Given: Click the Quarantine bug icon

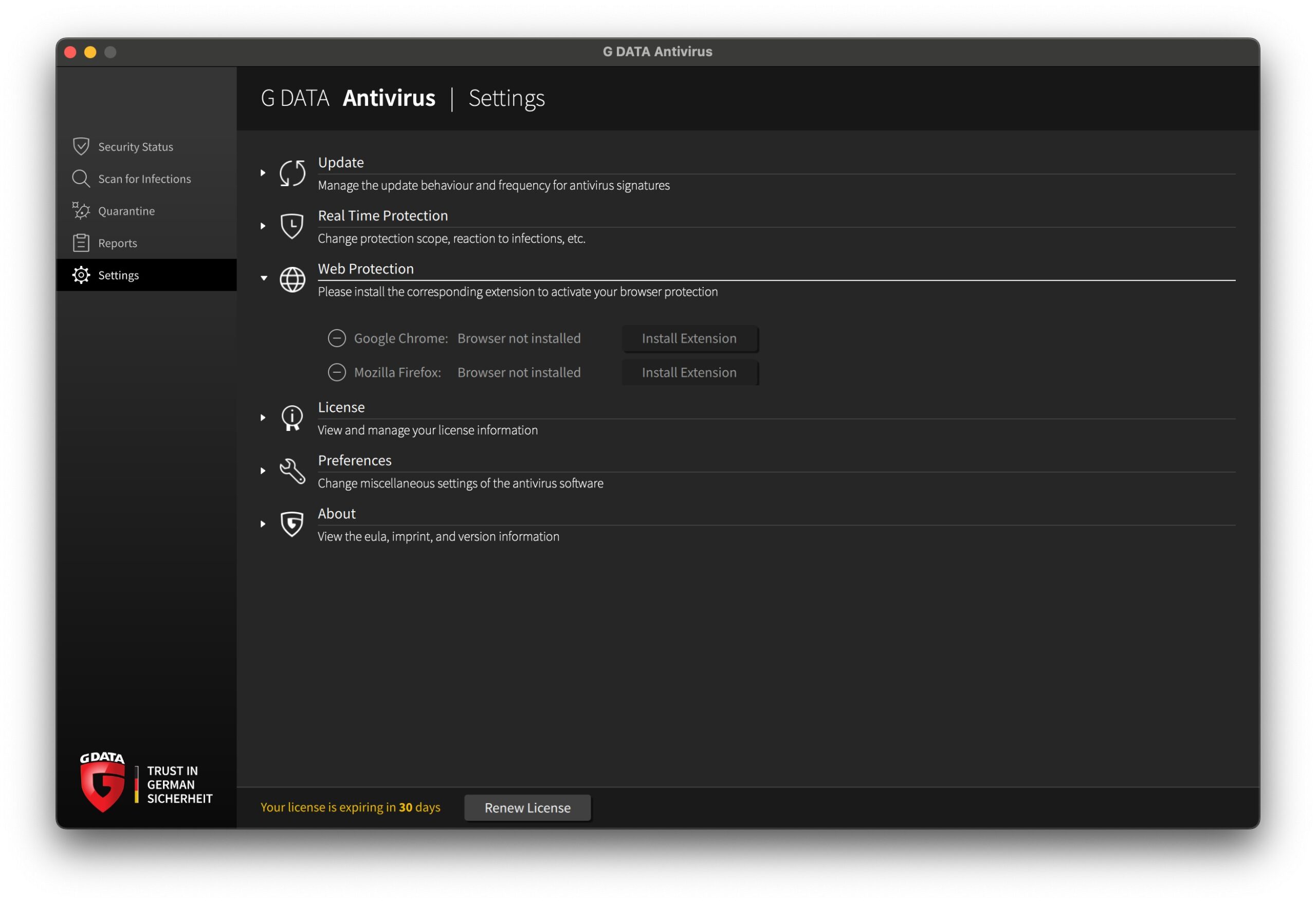Looking at the screenshot, I should pos(81,211).
